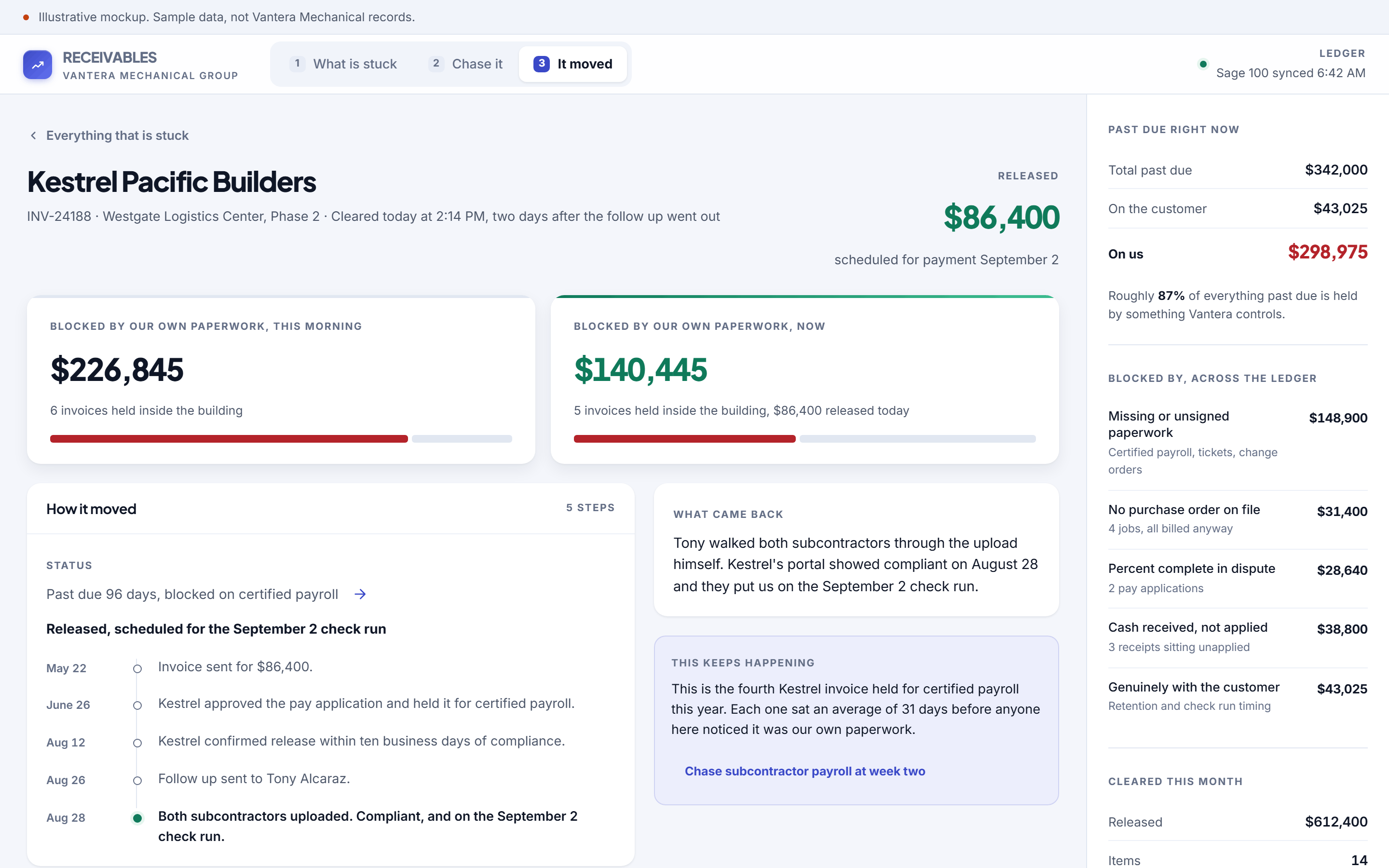Image resolution: width=1389 pixels, height=868 pixels.
Task: Select Percent complete in dispute row
Action: tap(1238, 578)
